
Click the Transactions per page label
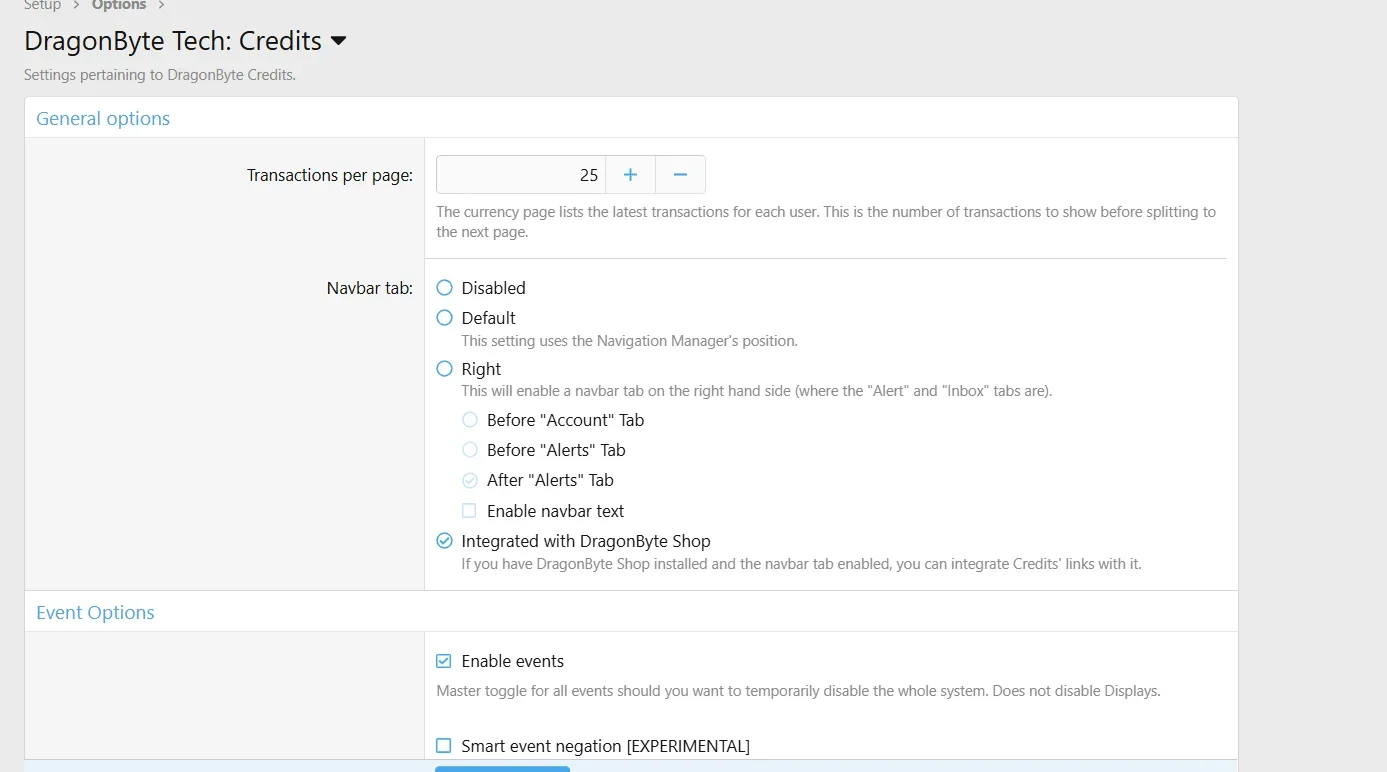tap(330, 175)
